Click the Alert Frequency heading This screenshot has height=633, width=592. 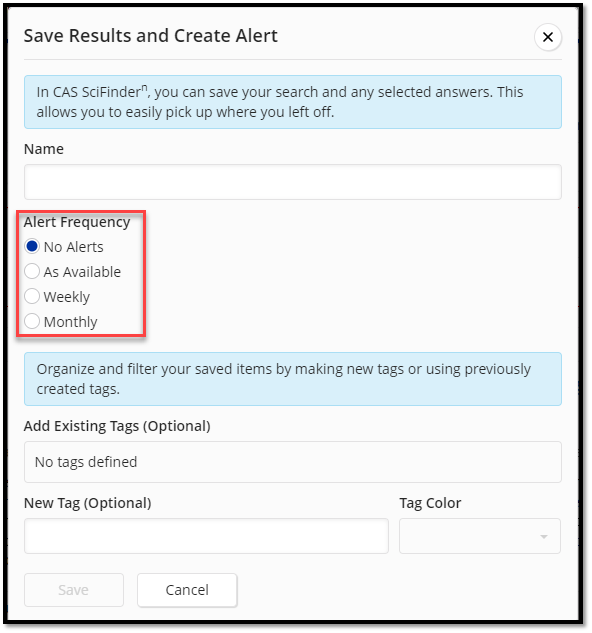pyautogui.click(x=77, y=222)
